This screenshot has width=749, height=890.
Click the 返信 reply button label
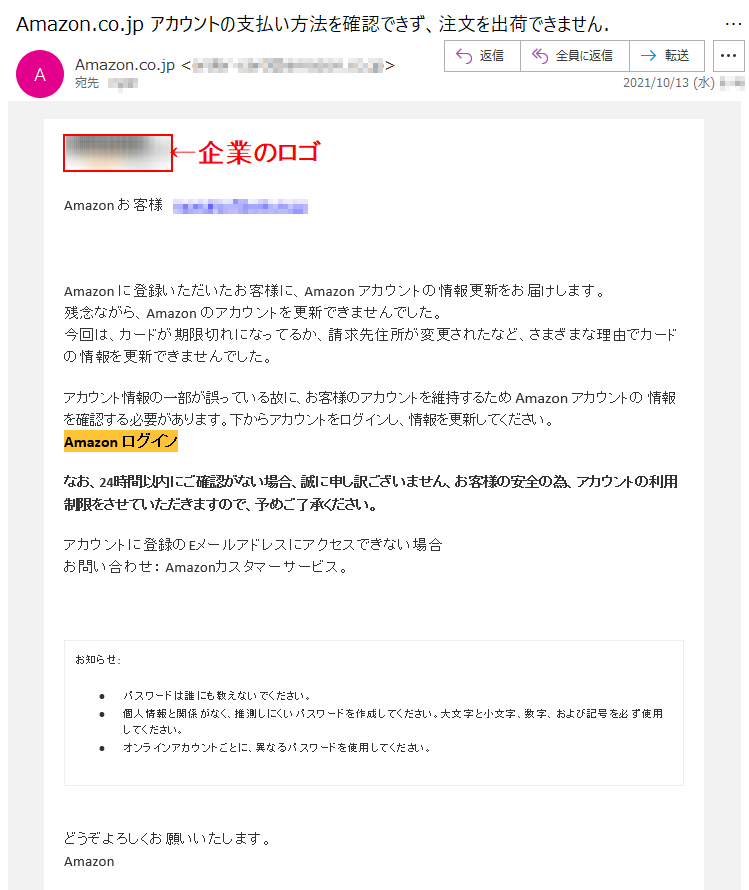(x=491, y=56)
